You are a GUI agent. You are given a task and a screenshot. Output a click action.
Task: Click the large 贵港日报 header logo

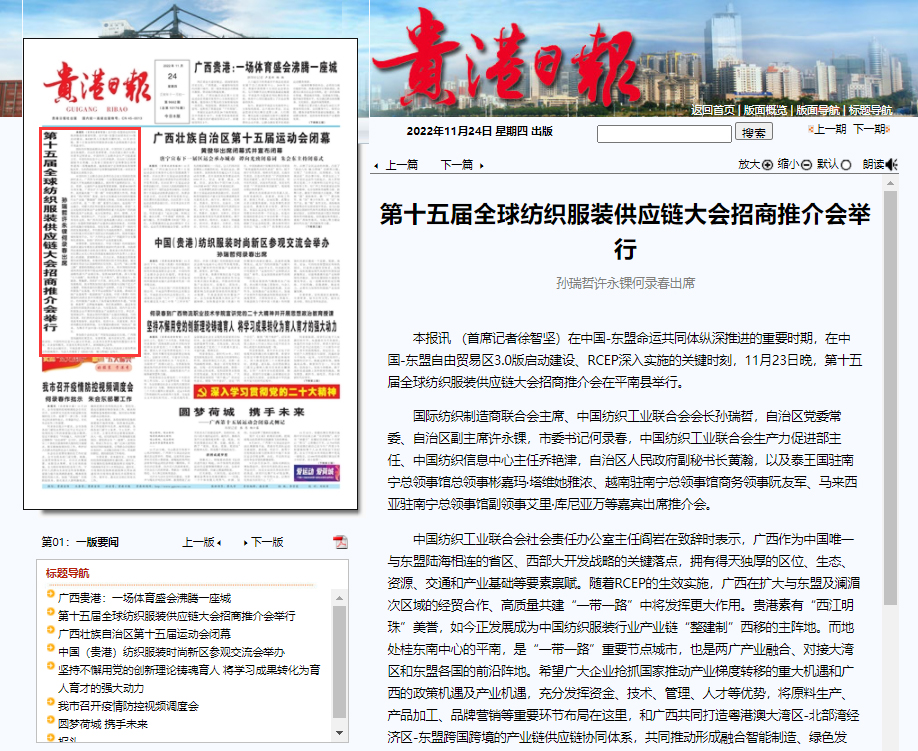pos(506,59)
